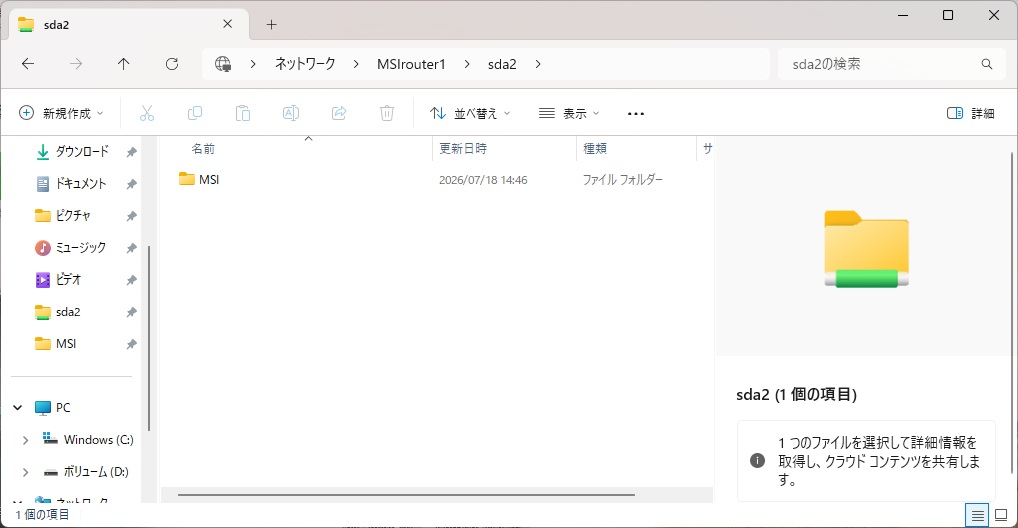The height and width of the screenshot is (528, 1018).
Task: Switch to details list view icon in status bar
Action: (977, 516)
